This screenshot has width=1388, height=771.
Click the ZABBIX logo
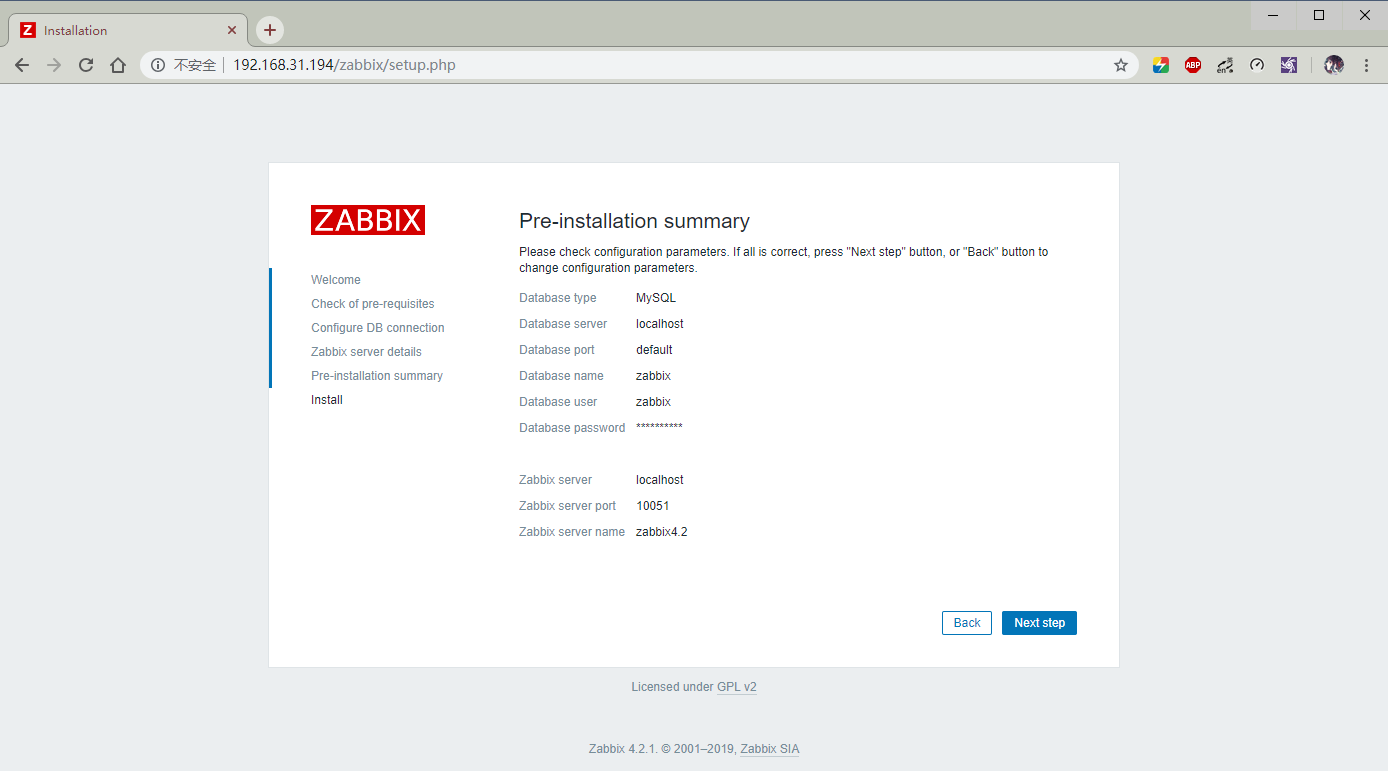click(x=368, y=220)
